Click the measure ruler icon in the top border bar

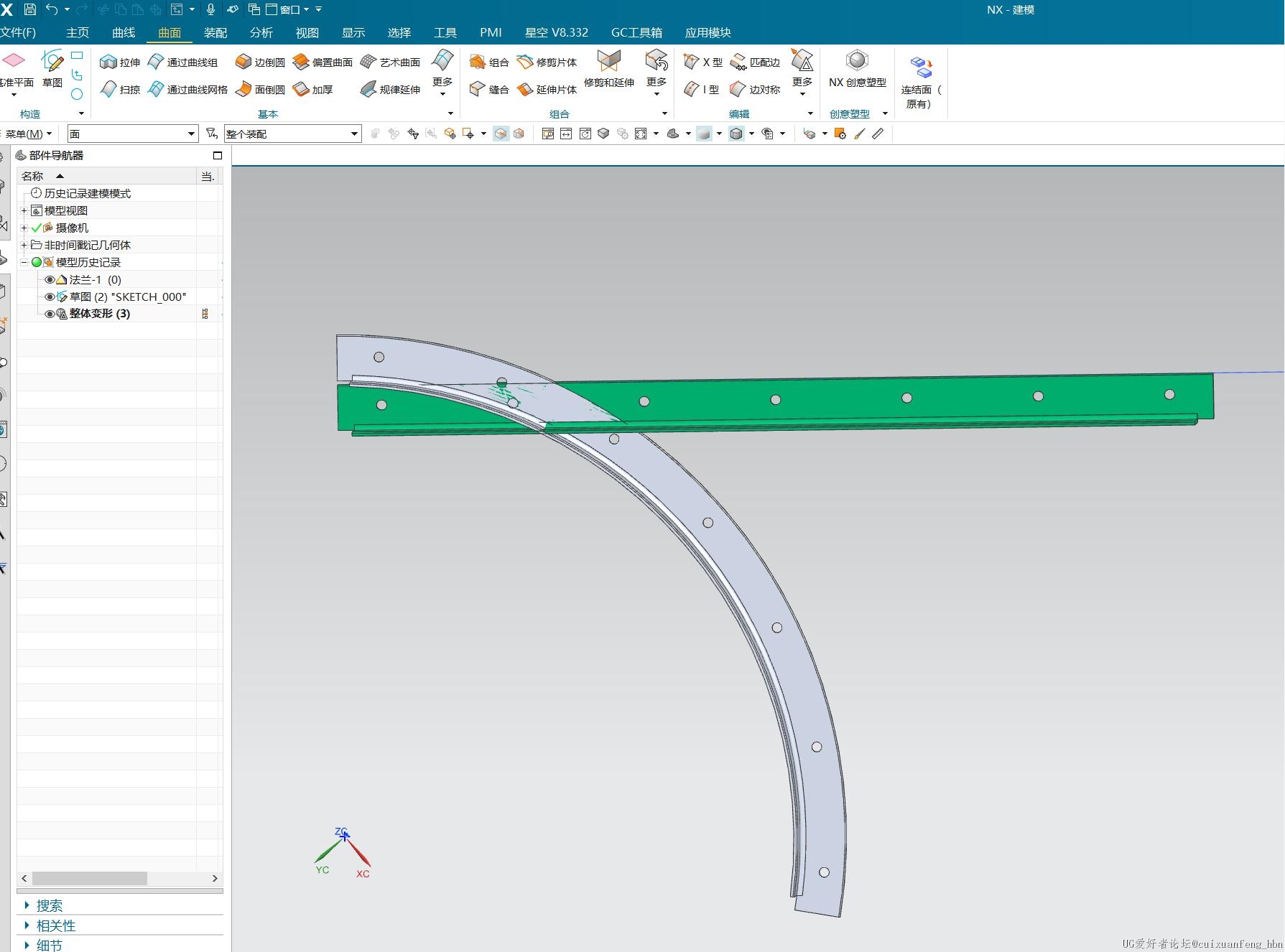pos(878,134)
